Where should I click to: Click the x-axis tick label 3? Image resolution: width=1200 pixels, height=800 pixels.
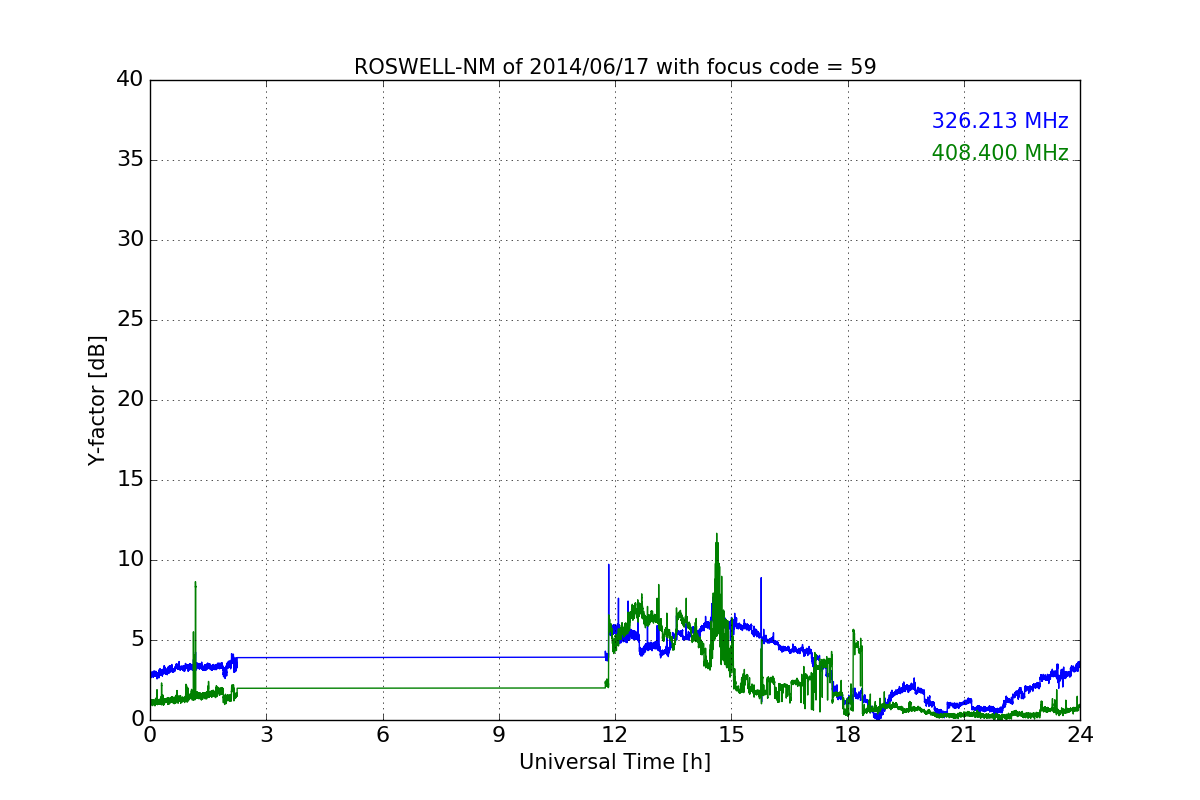click(x=266, y=734)
